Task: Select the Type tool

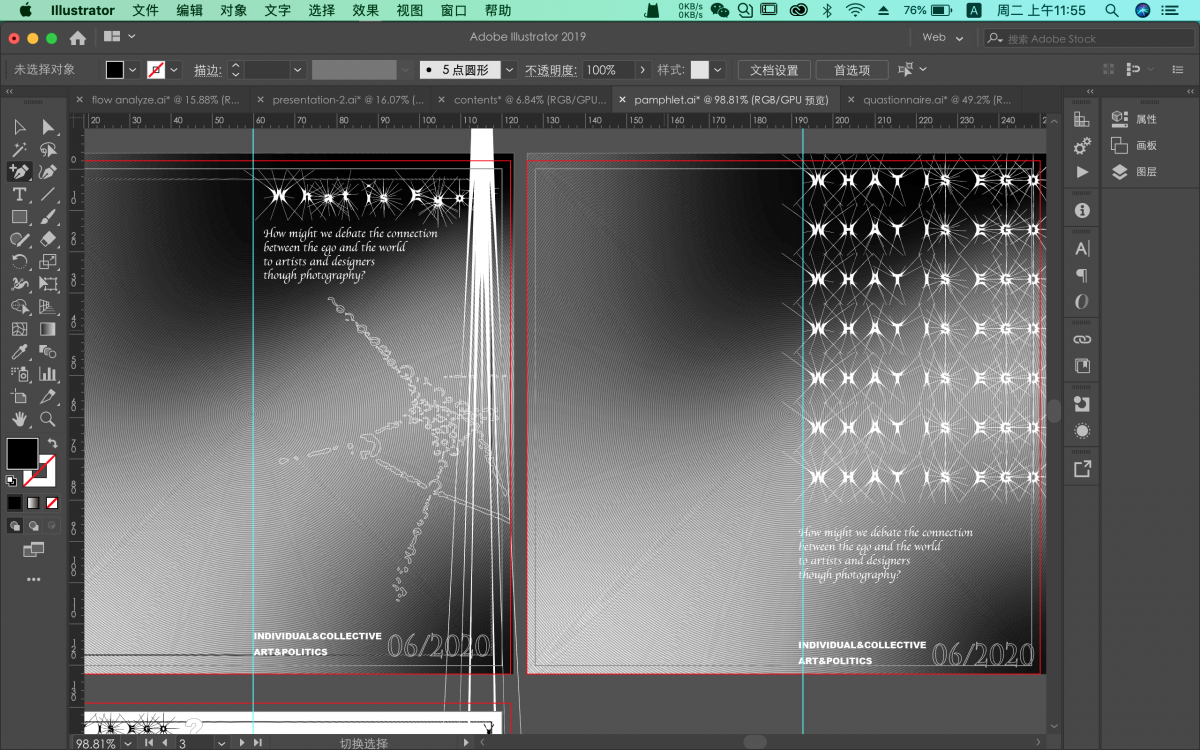Action: (x=19, y=194)
